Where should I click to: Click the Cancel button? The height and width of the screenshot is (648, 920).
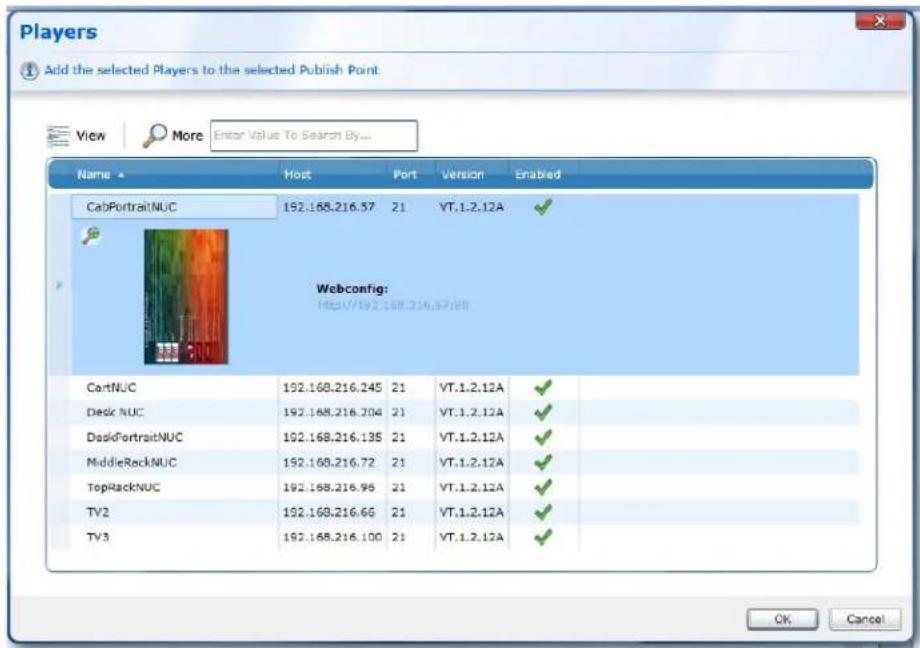(x=865, y=619)
